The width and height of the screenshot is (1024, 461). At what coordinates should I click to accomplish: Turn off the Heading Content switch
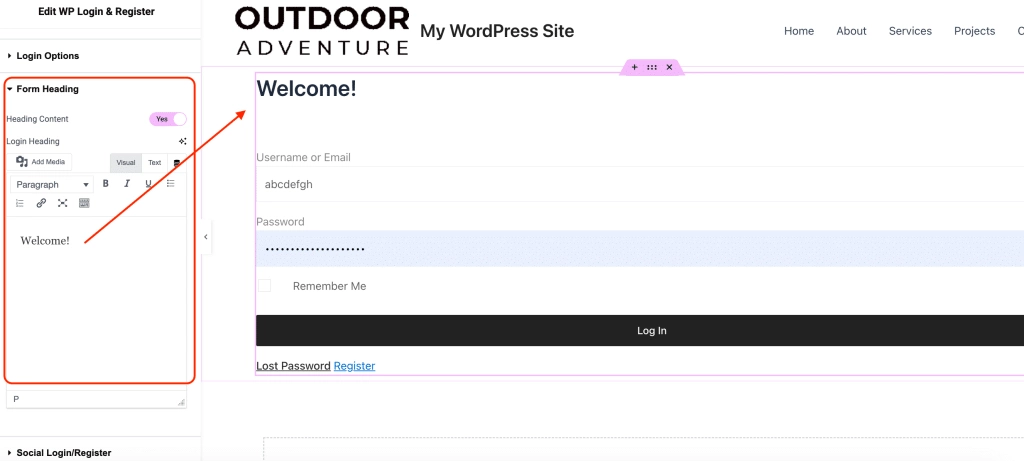tap(167, 119)
